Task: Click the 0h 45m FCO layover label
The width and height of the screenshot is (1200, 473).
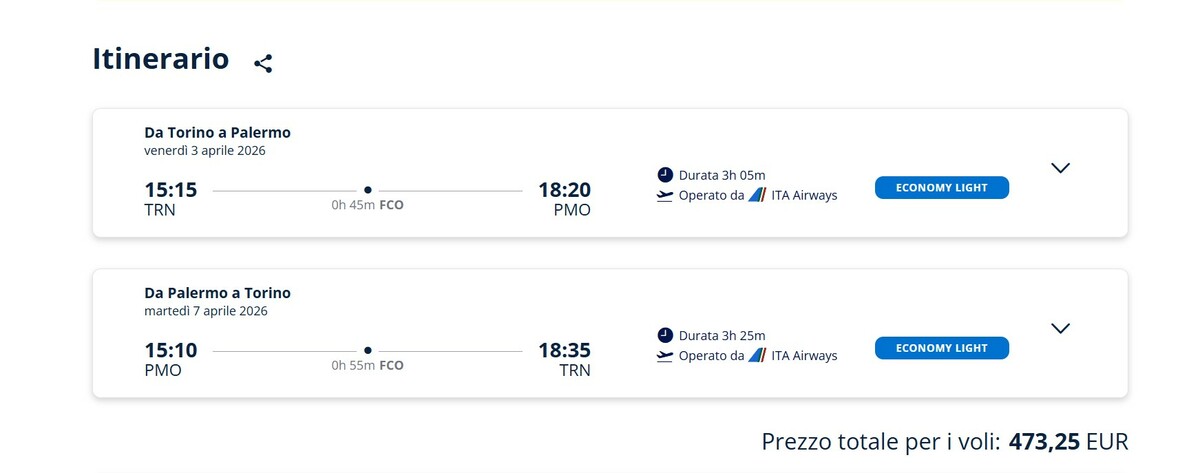Action: (367, 206)
